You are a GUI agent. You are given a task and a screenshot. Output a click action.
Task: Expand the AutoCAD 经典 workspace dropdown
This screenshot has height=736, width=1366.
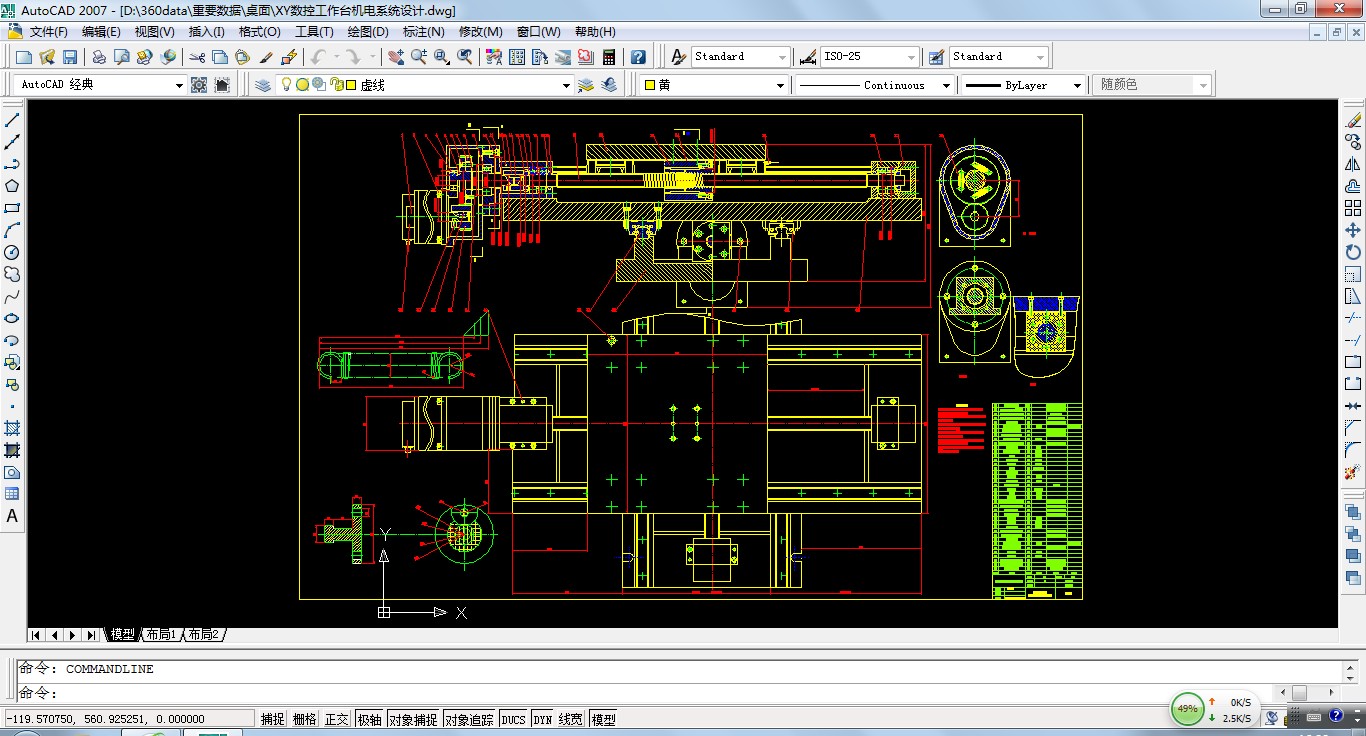coord(179,86)
